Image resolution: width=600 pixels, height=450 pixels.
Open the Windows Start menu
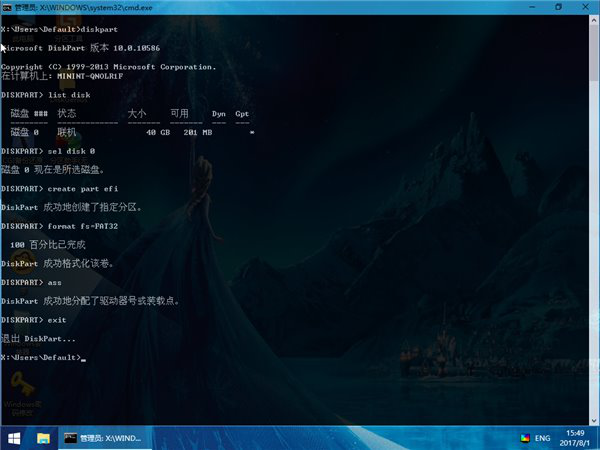click(x=15, y=438)
